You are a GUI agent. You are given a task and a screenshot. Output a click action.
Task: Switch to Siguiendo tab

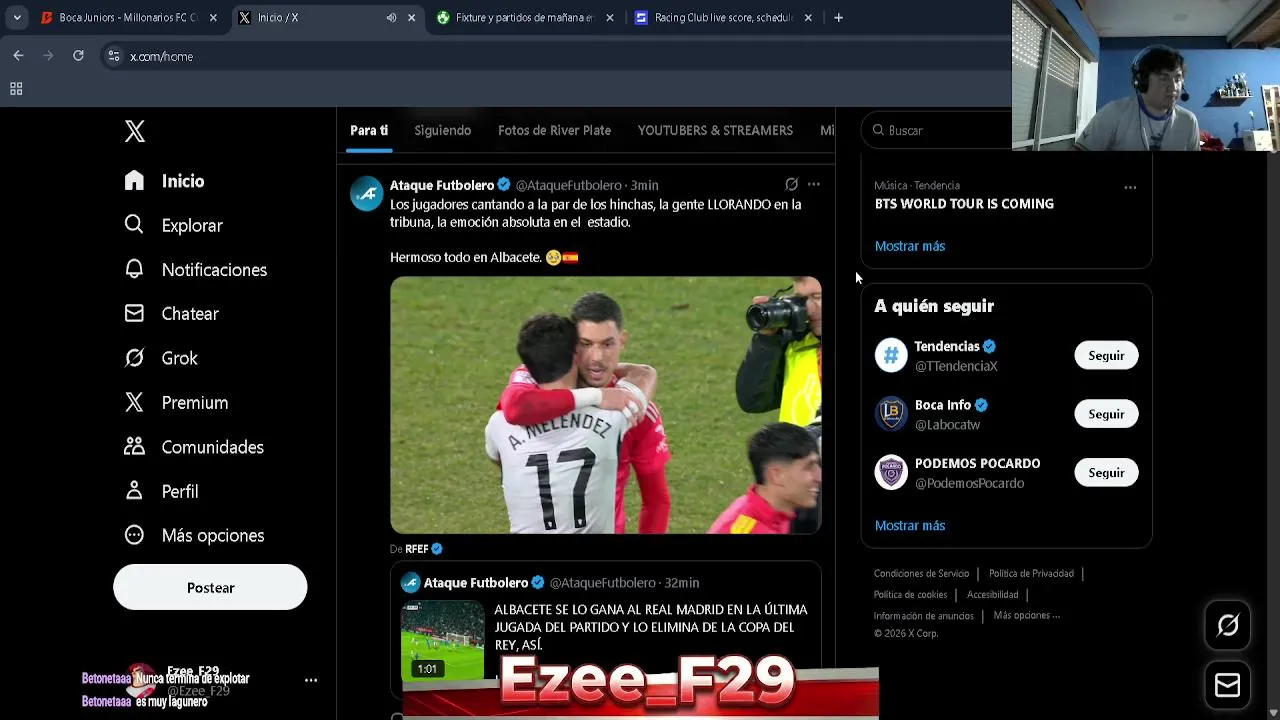click(443, 130)
